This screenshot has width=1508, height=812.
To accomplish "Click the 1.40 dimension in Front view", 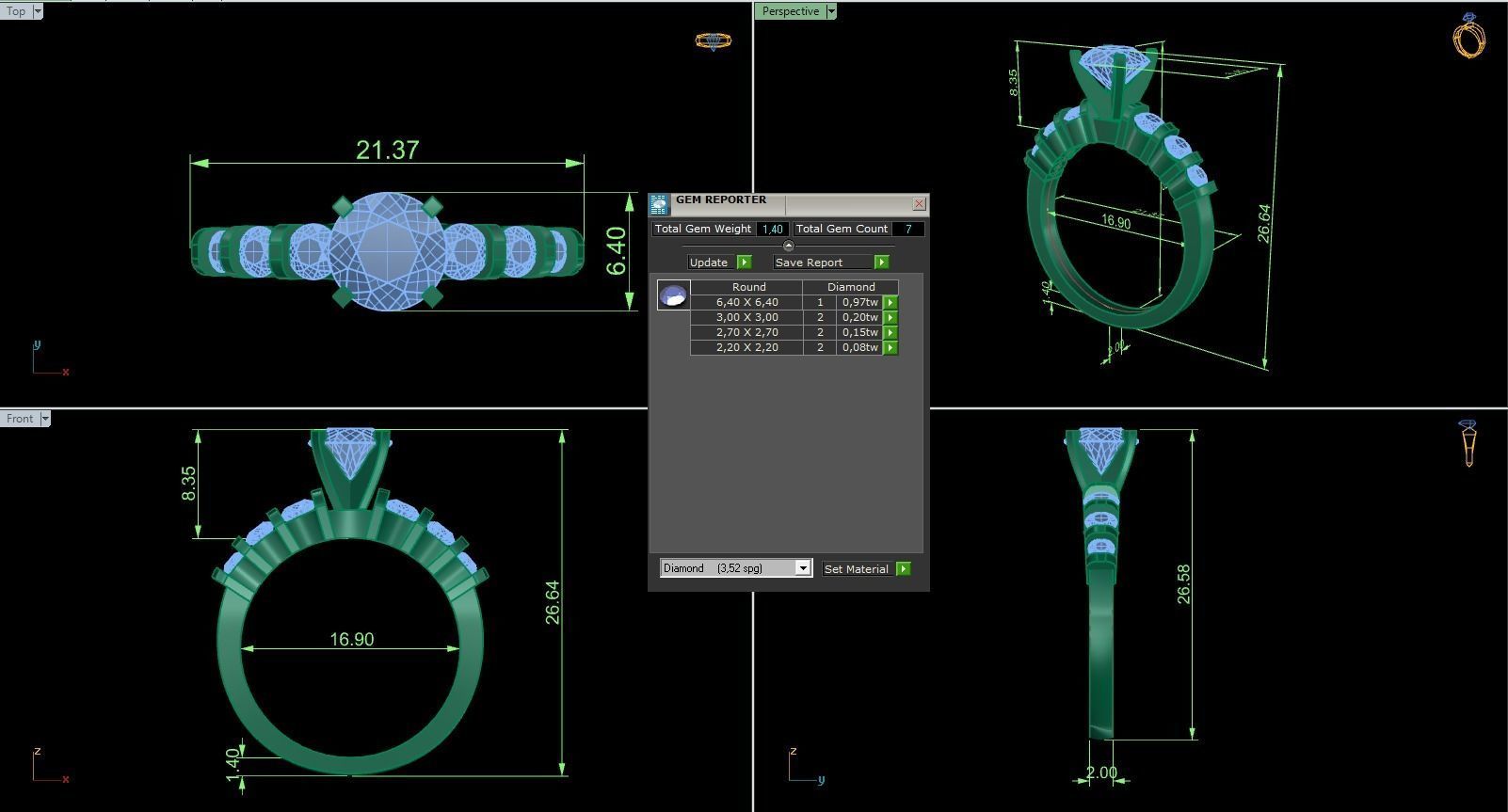I will tap(233, 763).
